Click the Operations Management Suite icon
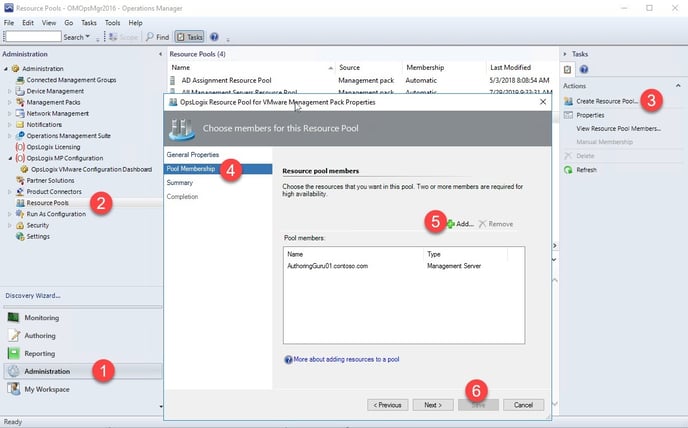 coord(20,136)
